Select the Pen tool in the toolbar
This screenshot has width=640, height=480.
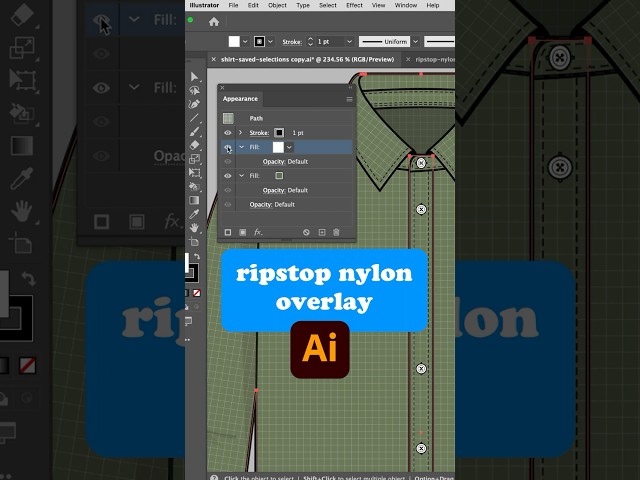pyautogui.click(x=195, y=104)
